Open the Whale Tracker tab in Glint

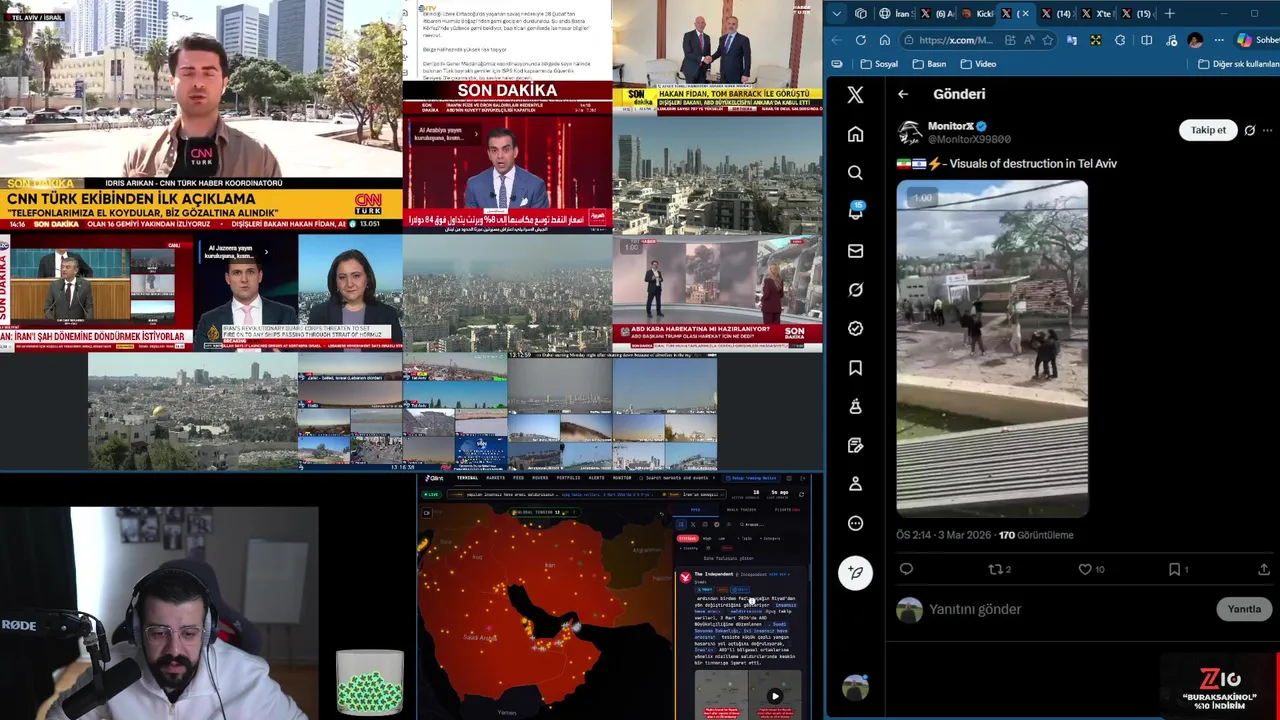point(741,510)
